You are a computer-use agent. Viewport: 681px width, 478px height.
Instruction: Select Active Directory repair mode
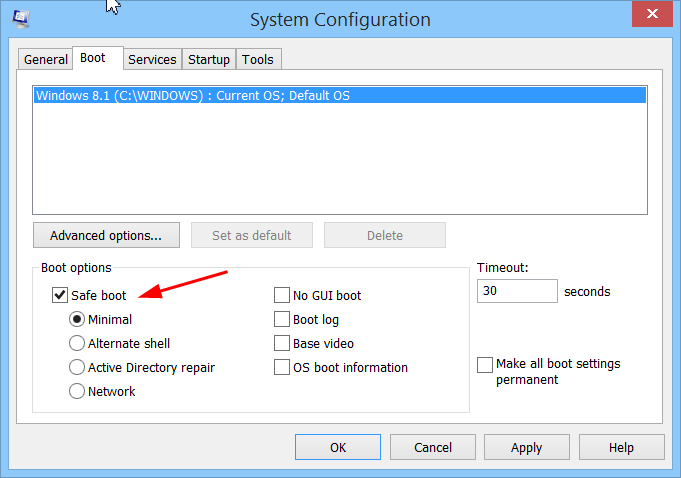pos(77,367)
